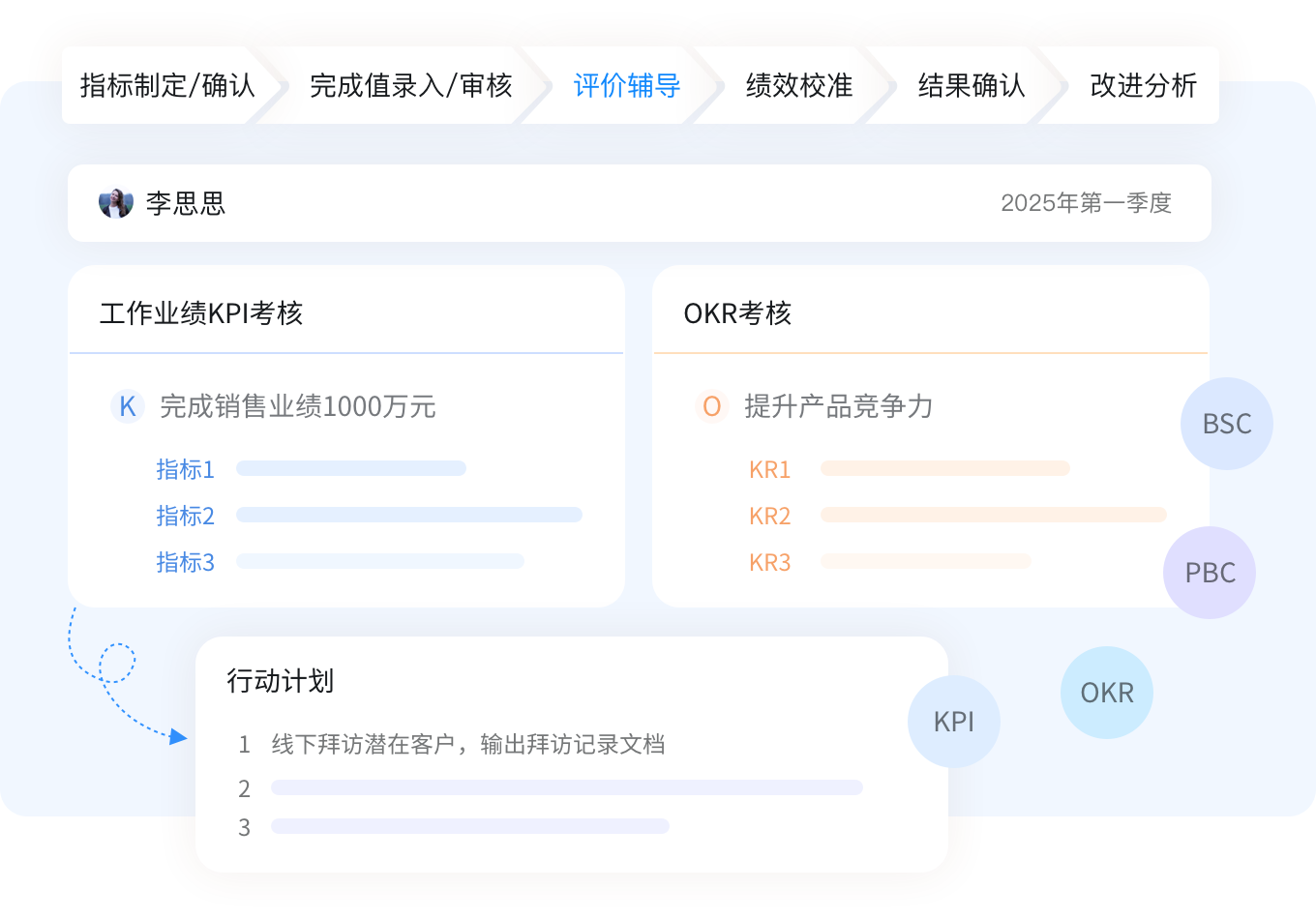This screenshot has width=1316, height=919.
Task: Click the 指标2 progress bar
Action: [408, 515]
